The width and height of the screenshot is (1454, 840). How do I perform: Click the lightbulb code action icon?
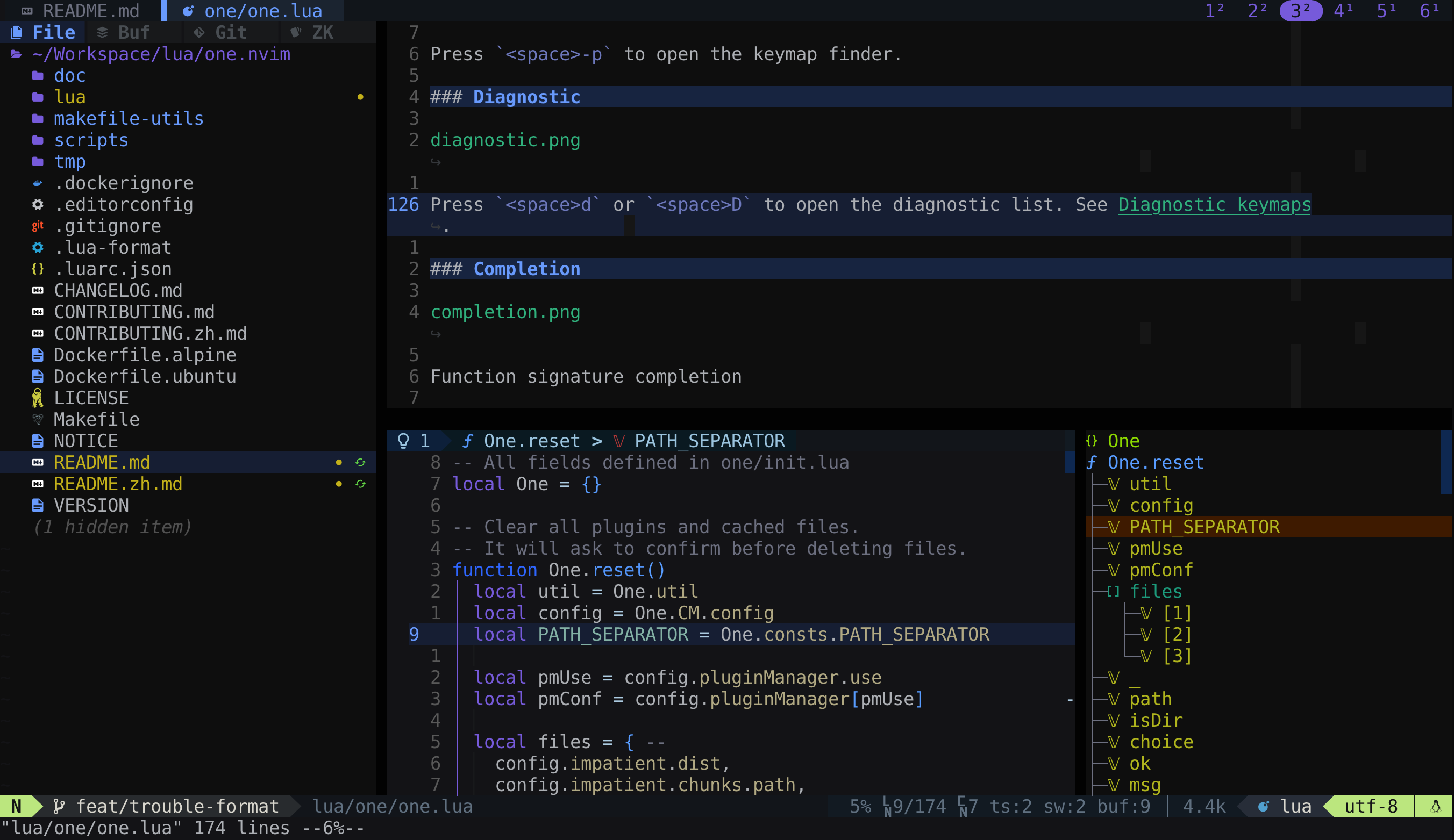tap(403, 441)
